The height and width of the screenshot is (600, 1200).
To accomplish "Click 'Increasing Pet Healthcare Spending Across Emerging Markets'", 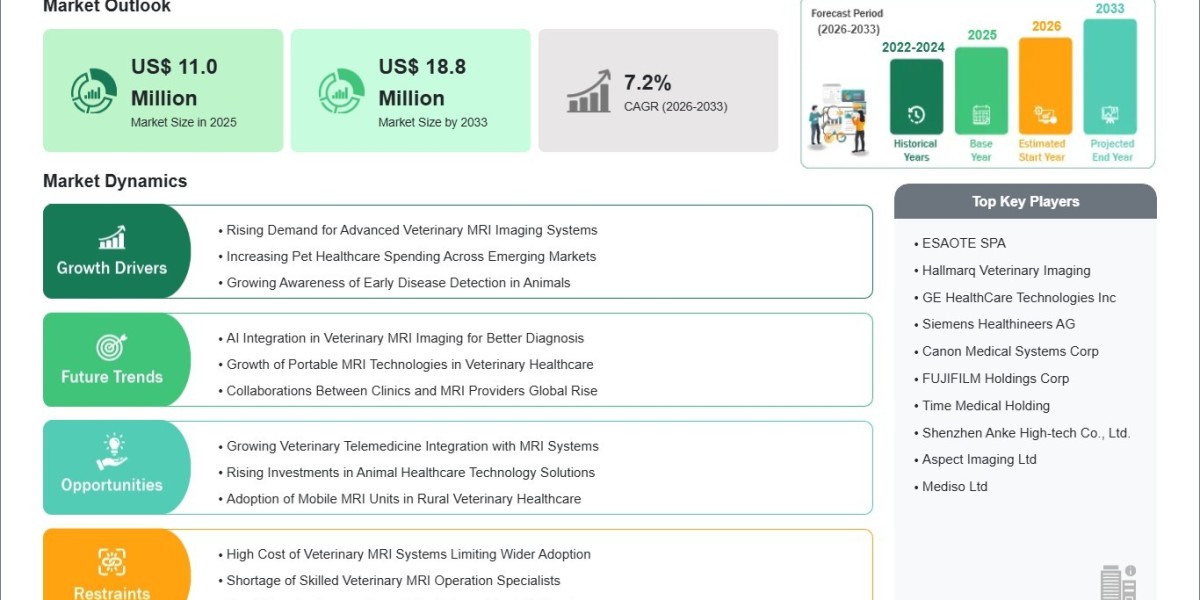I will coord(411,256).
